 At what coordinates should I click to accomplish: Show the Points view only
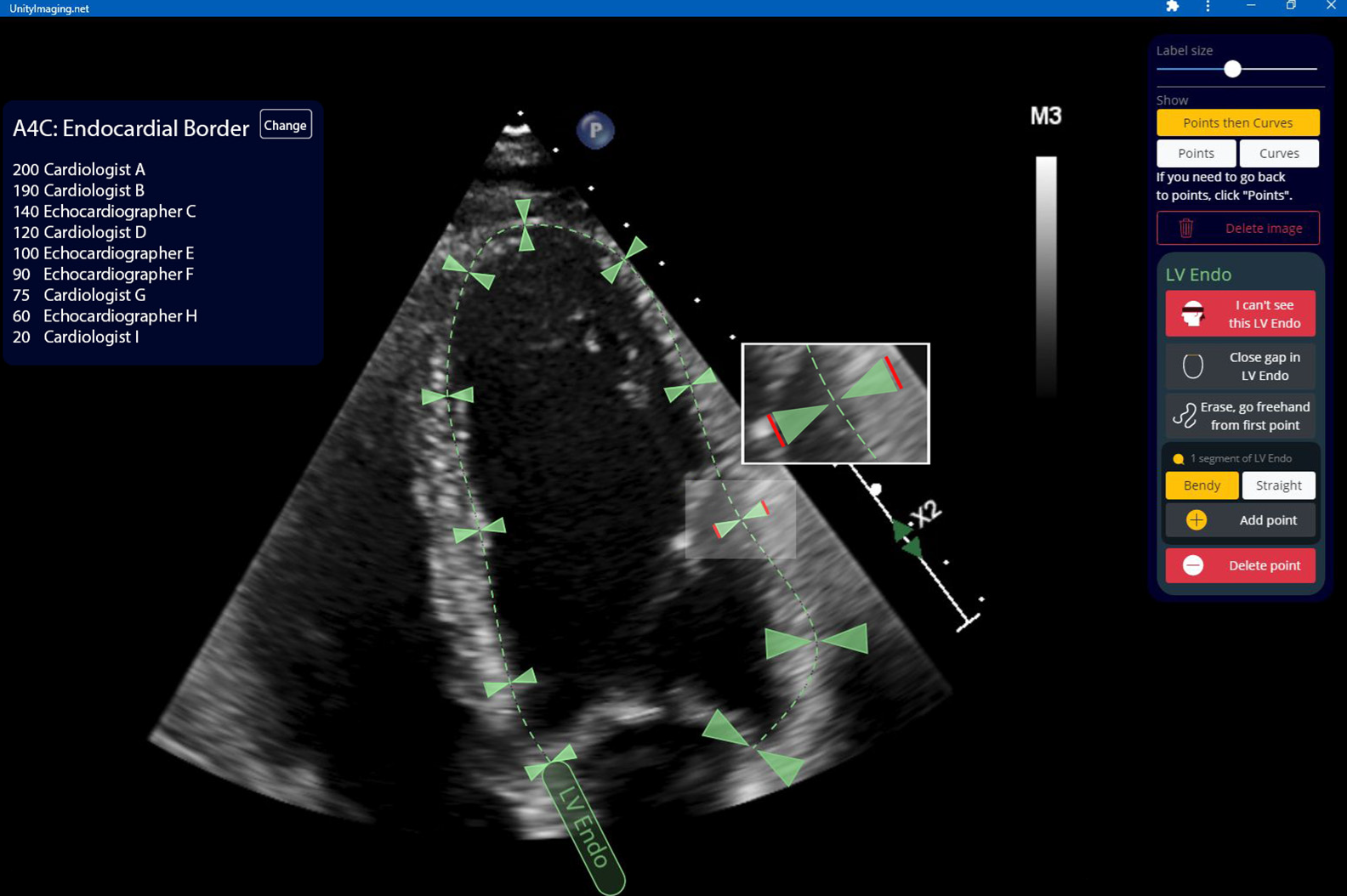click(x=1196, y=153)
